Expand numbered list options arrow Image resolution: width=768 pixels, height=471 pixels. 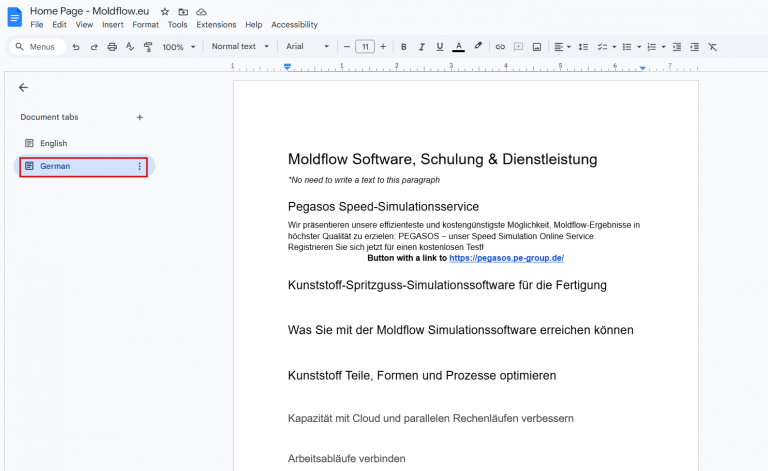click(664, 47)
